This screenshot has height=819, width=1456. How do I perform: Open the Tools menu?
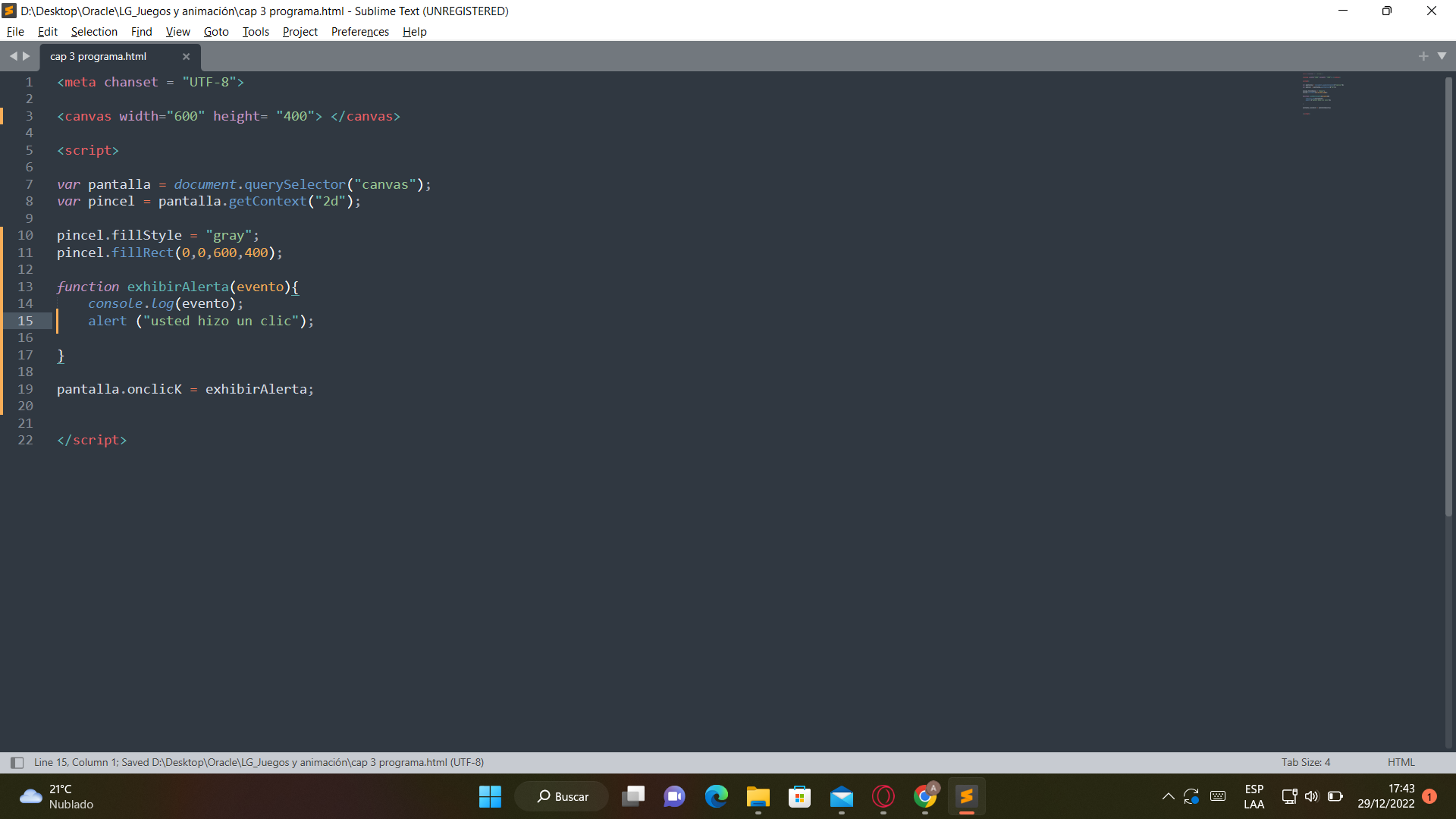pos(256,32)
